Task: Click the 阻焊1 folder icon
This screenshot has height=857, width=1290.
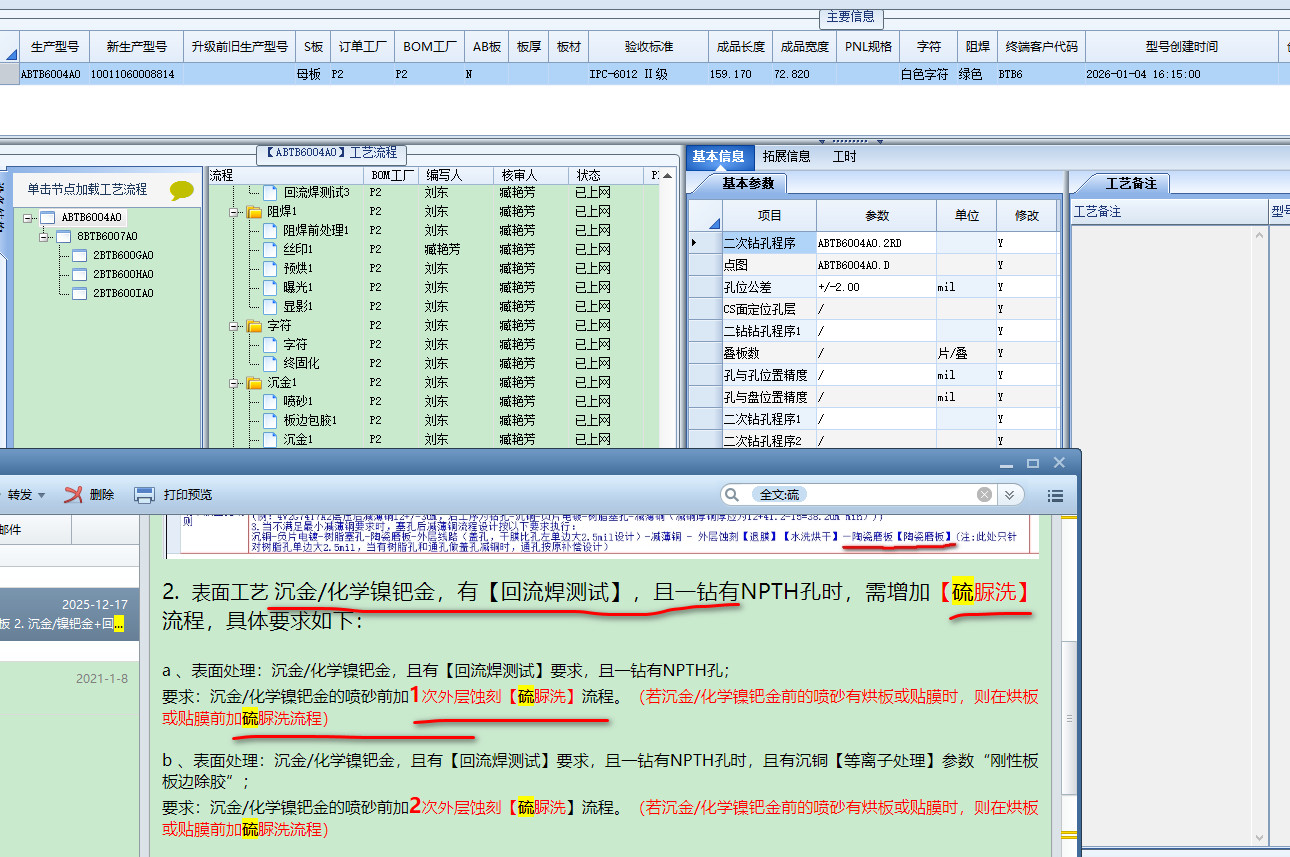Action: (254, 212)
